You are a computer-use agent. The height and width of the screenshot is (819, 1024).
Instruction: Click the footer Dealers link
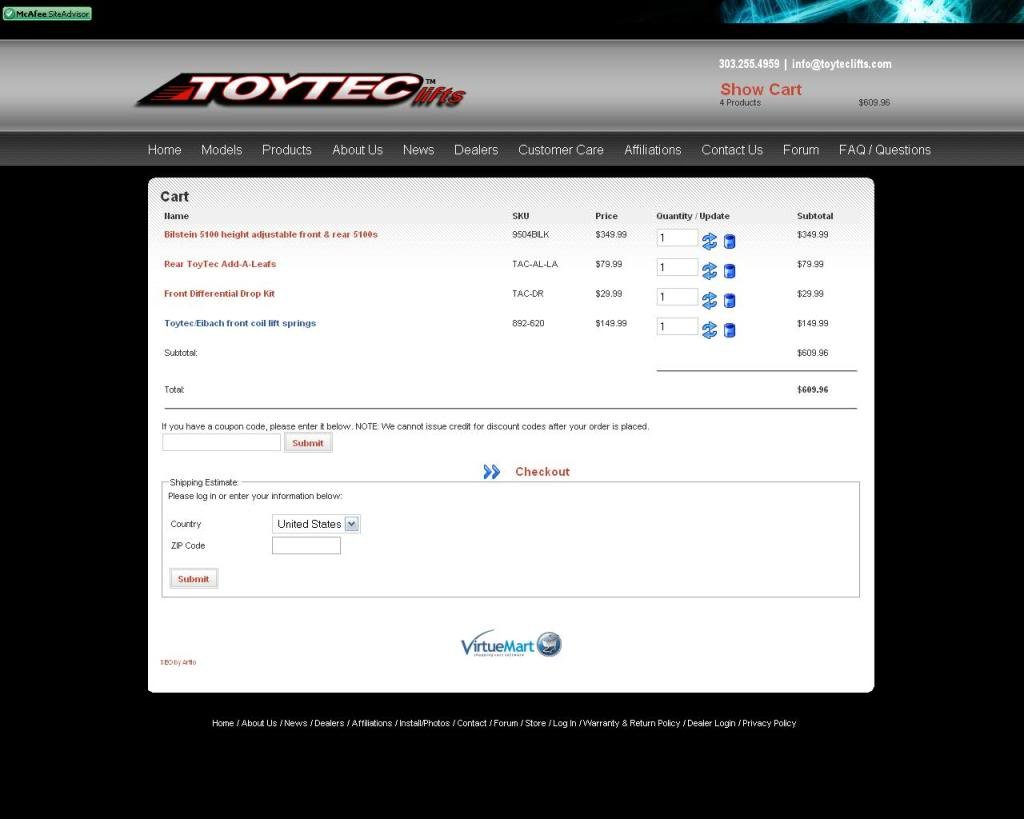pyautogui.click(x=329, y=723)
